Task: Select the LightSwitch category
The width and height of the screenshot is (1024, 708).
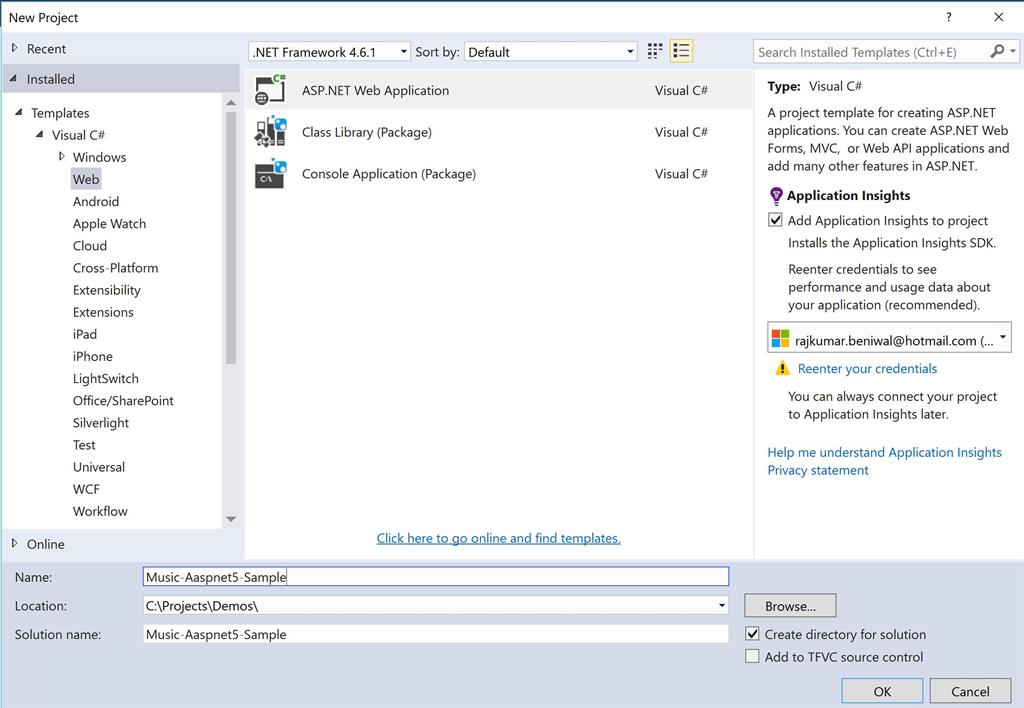Action: pyautogui.click(x=106, y=379)
